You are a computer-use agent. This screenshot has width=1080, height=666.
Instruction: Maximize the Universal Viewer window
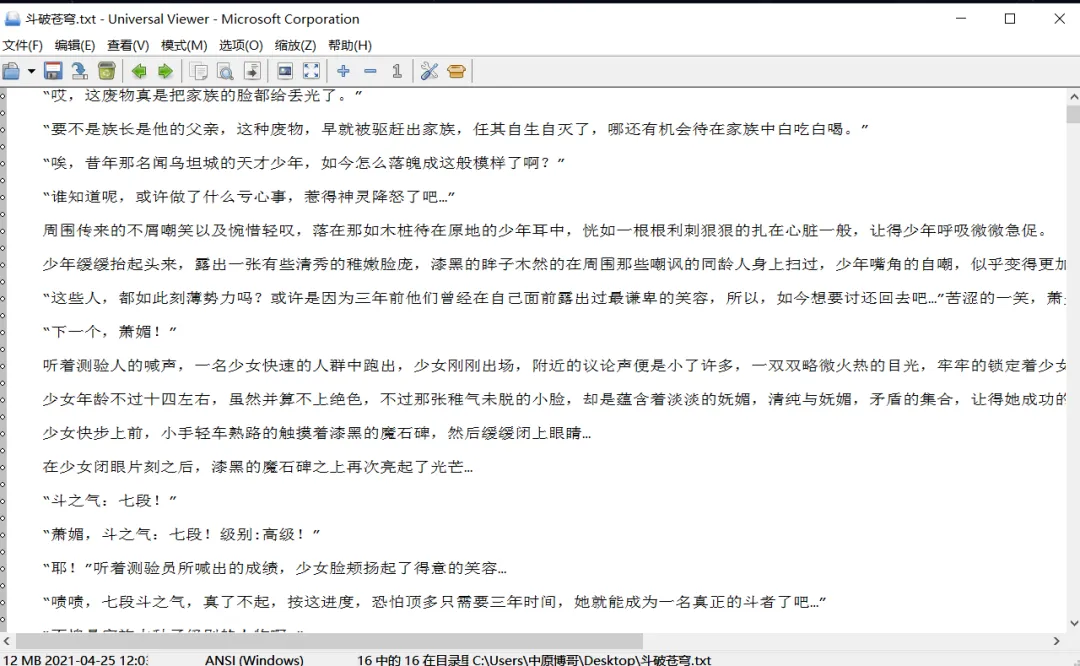pos(1010,19)
